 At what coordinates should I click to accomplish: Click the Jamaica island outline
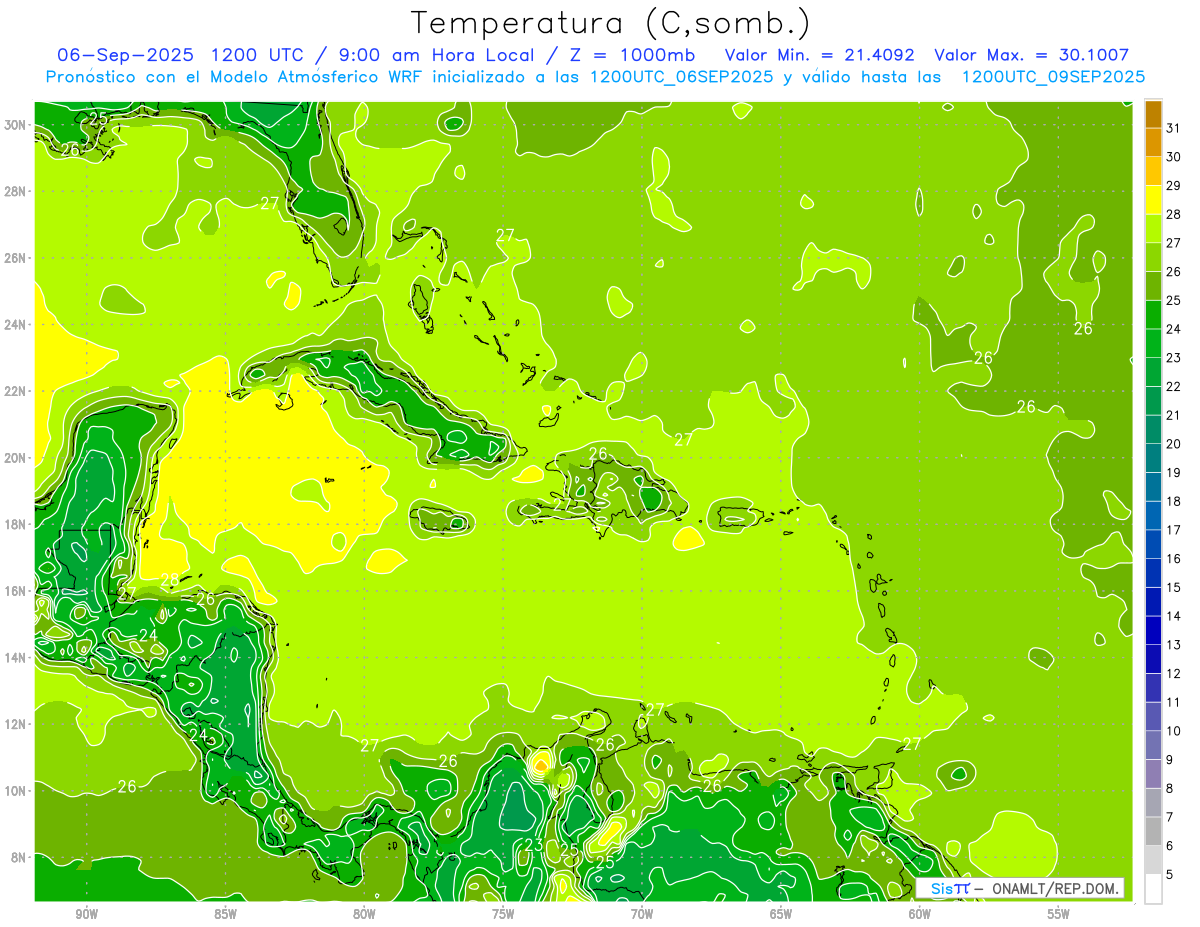coord(440,520)
